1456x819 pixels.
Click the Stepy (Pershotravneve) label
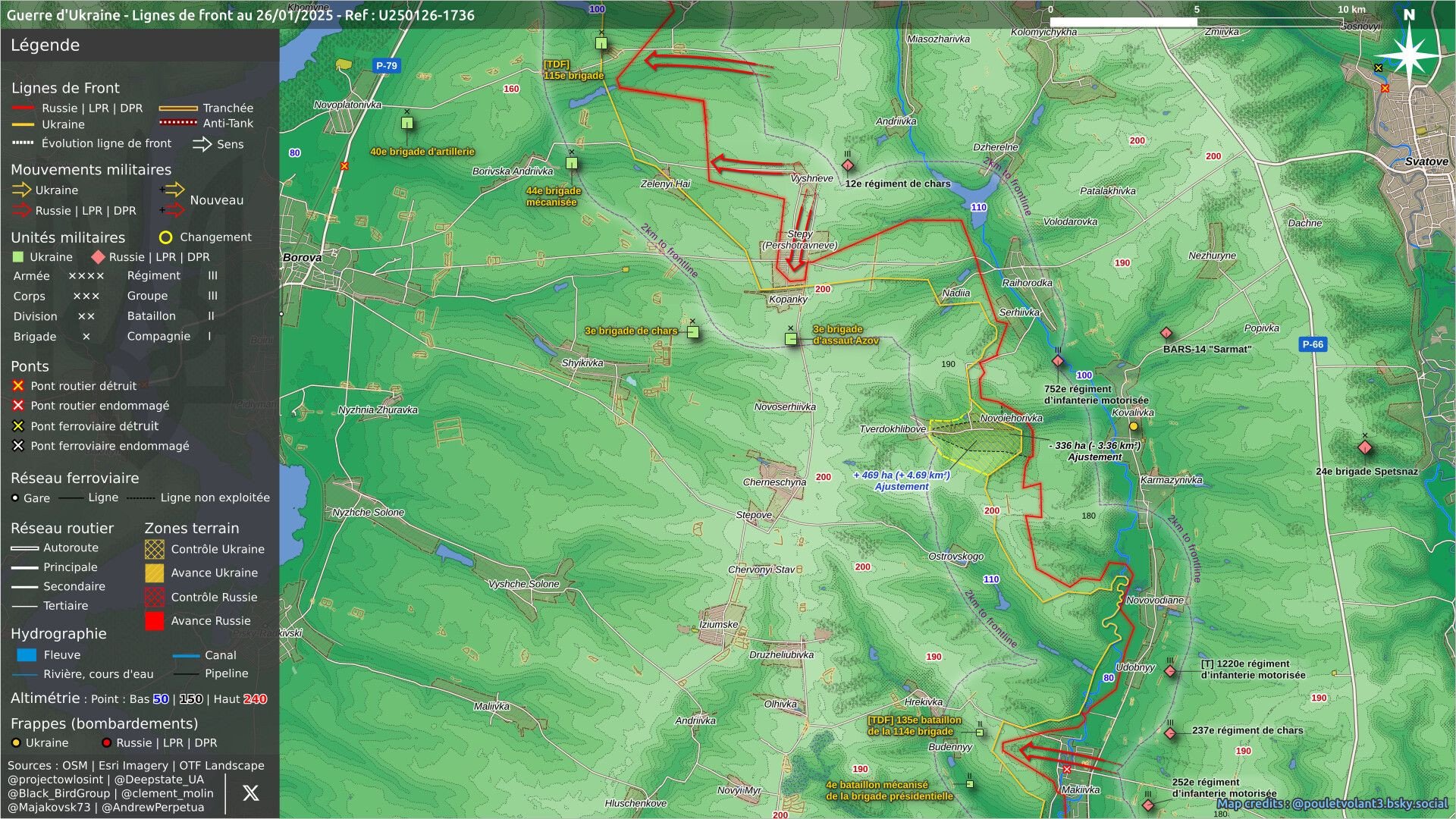click(x=800, y=240)
